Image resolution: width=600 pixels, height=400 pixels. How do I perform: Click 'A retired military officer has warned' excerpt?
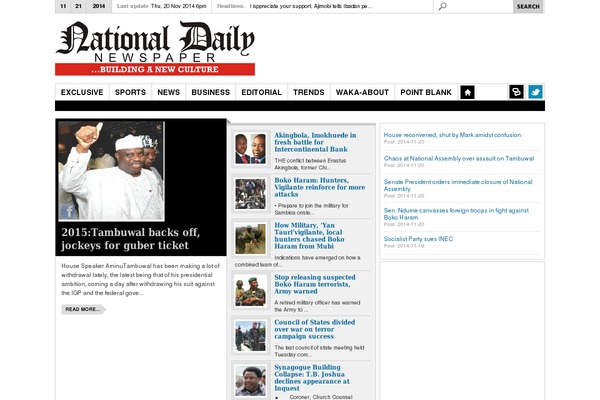coord(317,306)
